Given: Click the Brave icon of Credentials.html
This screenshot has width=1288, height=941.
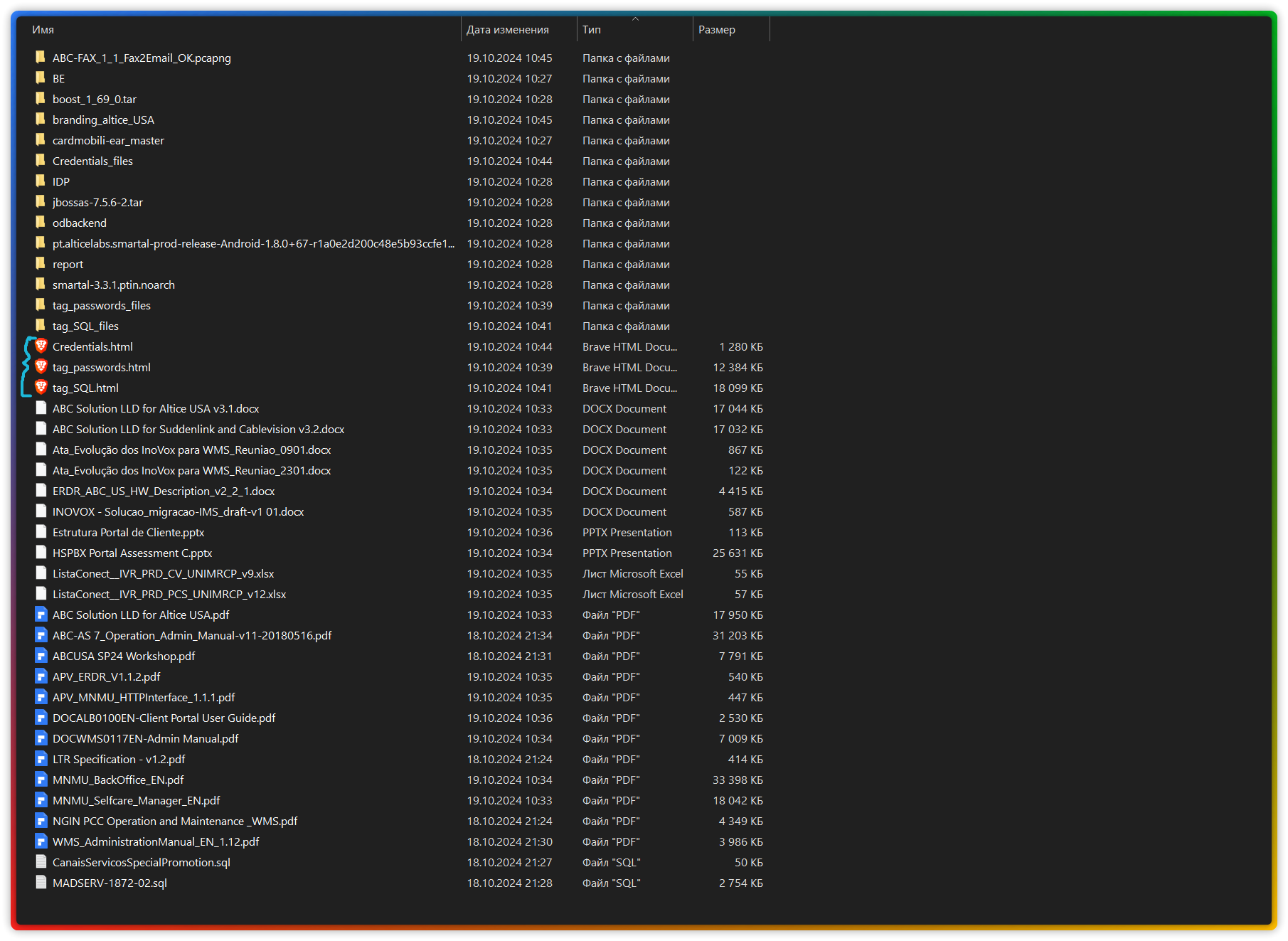Looking at the screenshot, I should pos(41,346).
